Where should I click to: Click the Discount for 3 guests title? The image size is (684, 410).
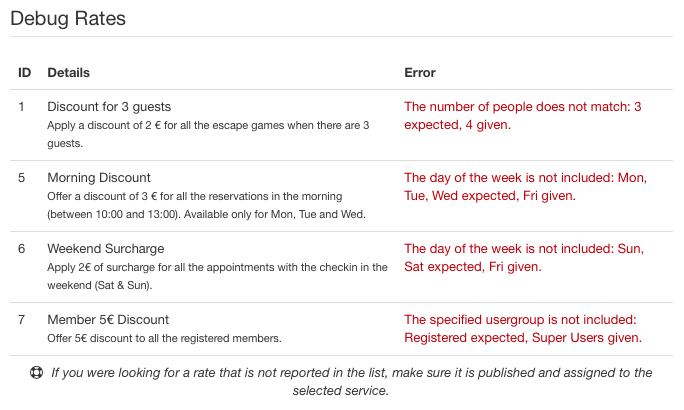click(x=109, y=106)
